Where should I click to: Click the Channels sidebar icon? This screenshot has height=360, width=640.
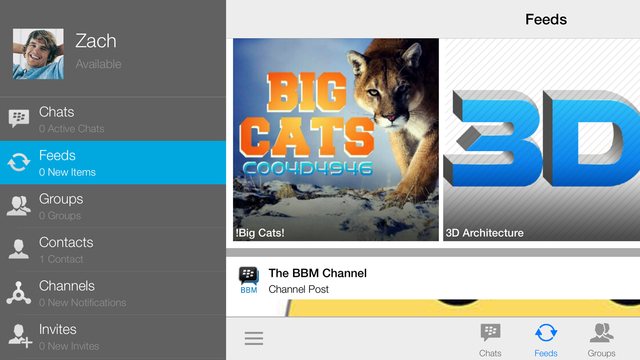pyautogui.click(x=19, y=293)
